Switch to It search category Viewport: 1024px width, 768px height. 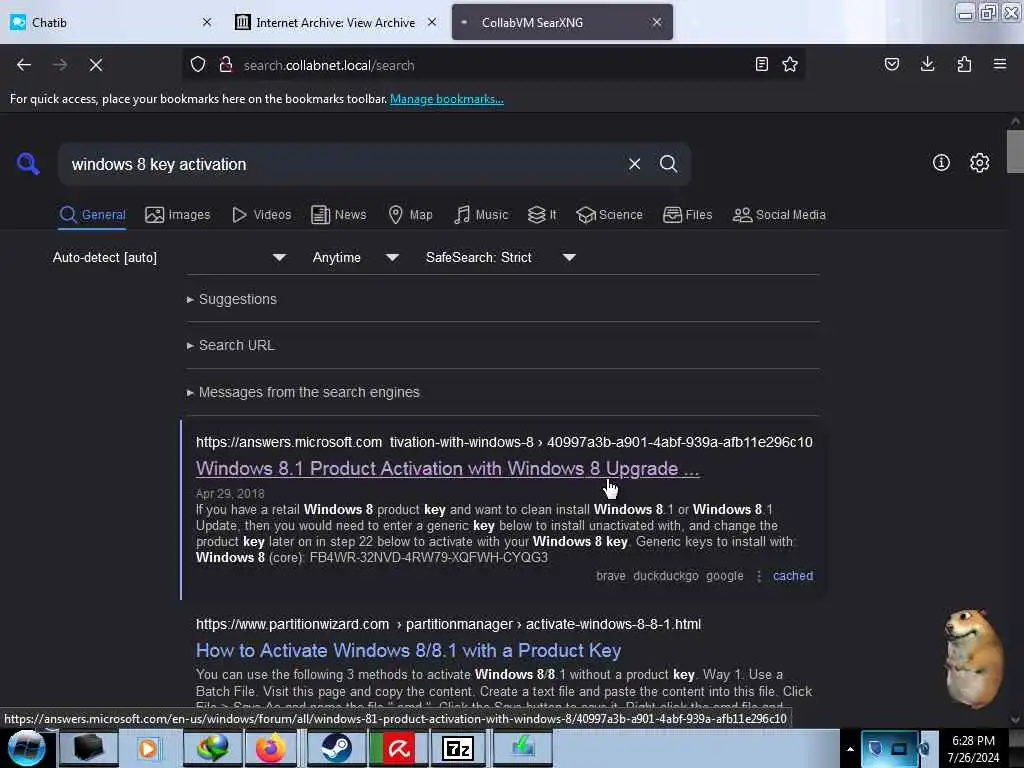[x=542, y=215]
